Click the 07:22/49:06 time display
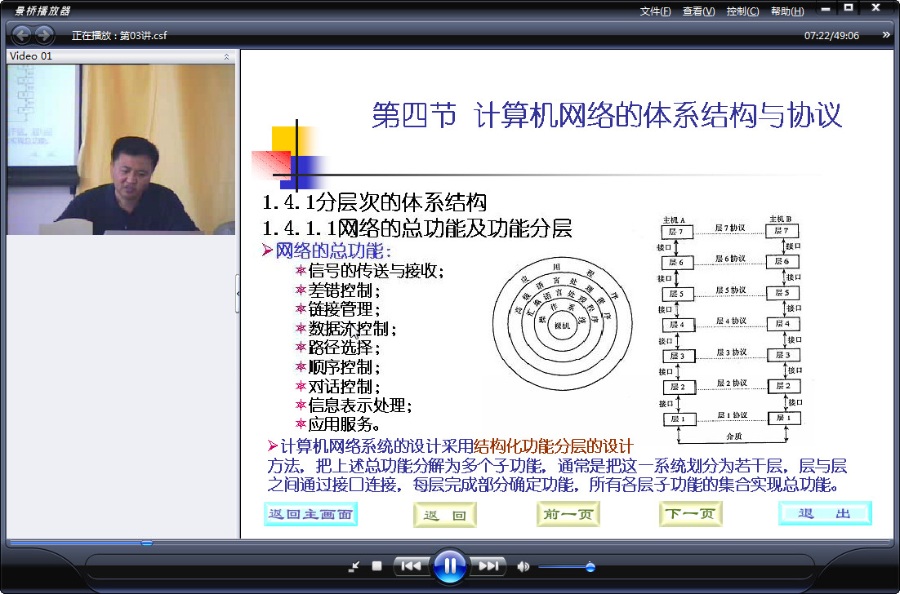 pos(831,36)
